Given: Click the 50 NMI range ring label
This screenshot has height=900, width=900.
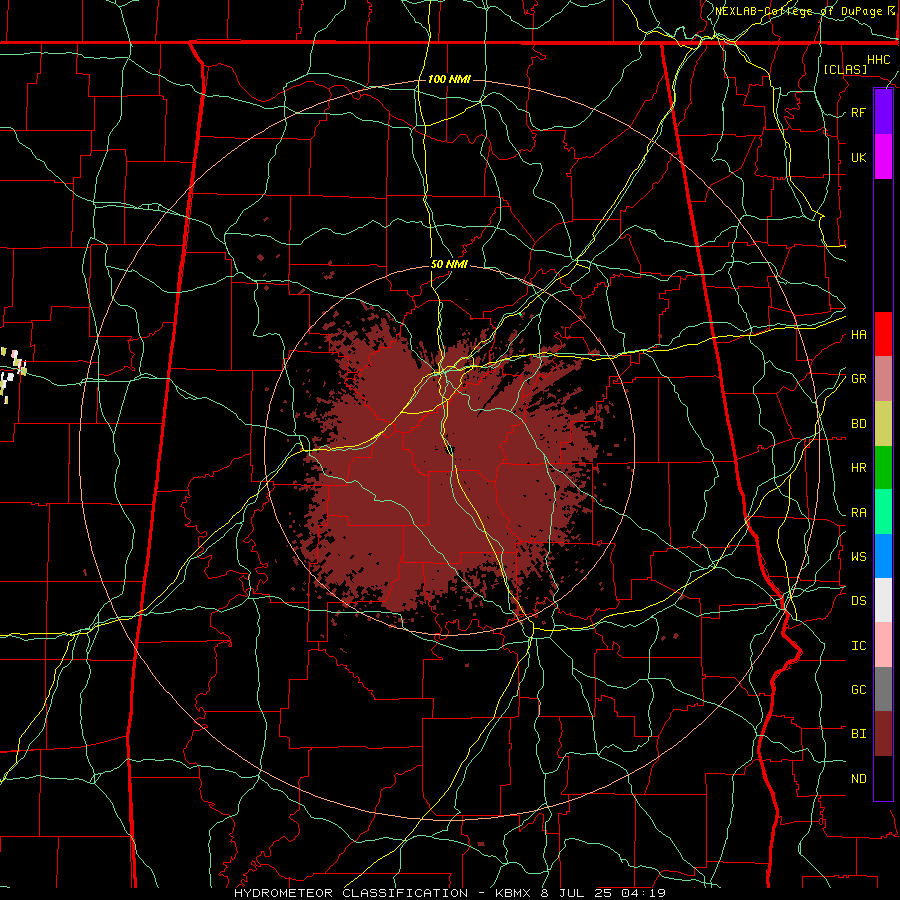Looking at the screenshot, I should pos(449,265).
